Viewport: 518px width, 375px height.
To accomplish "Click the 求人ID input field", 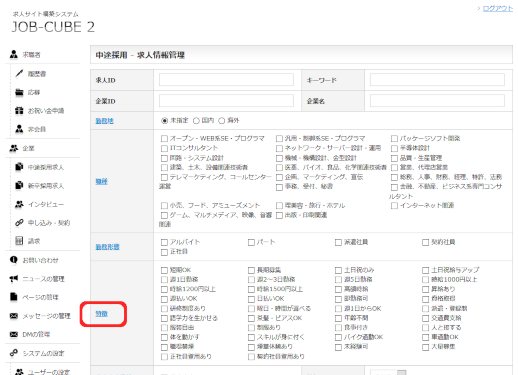I will coord(226,80).
